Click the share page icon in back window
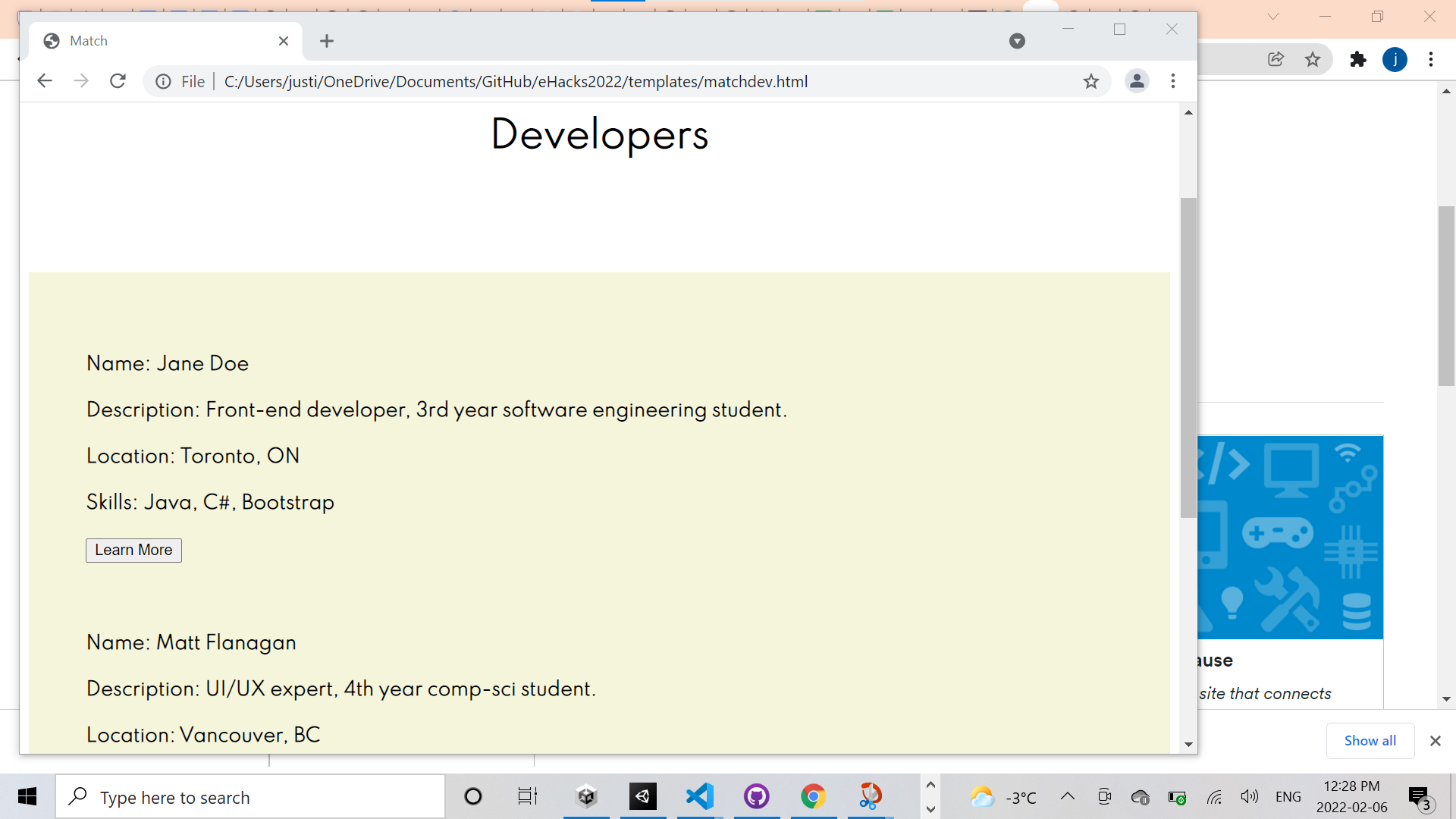The height and width of the screenshot is (819, 1456). tap(1276, 59)
